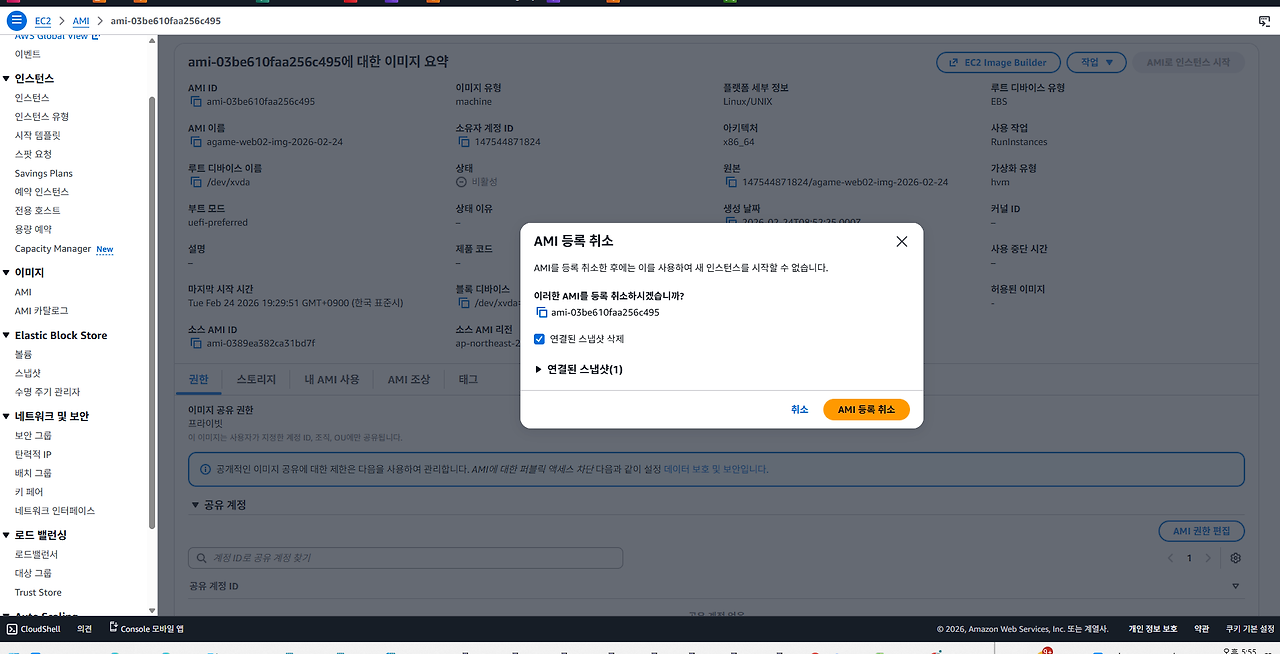Open Capacity Manager in the sidebar

(x=53, y=249)
